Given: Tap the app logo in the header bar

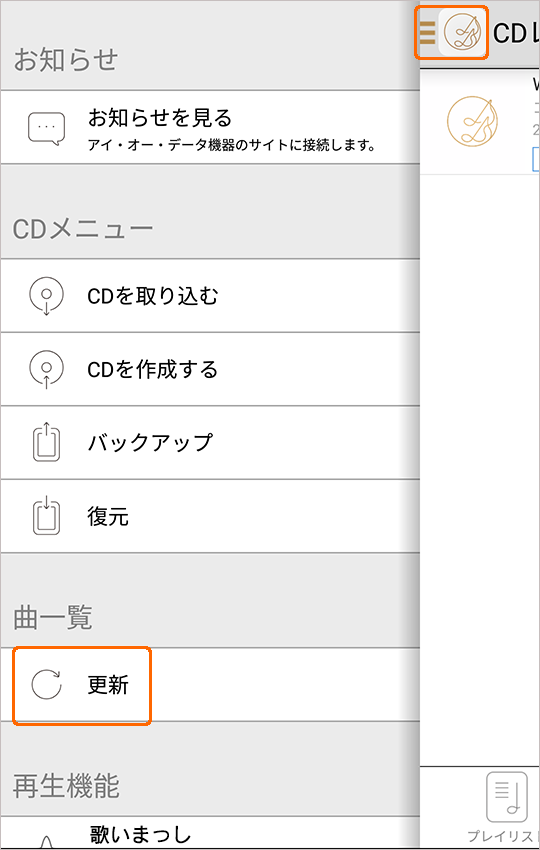Looking at the screenshot, I should click(x=462, y=33).
